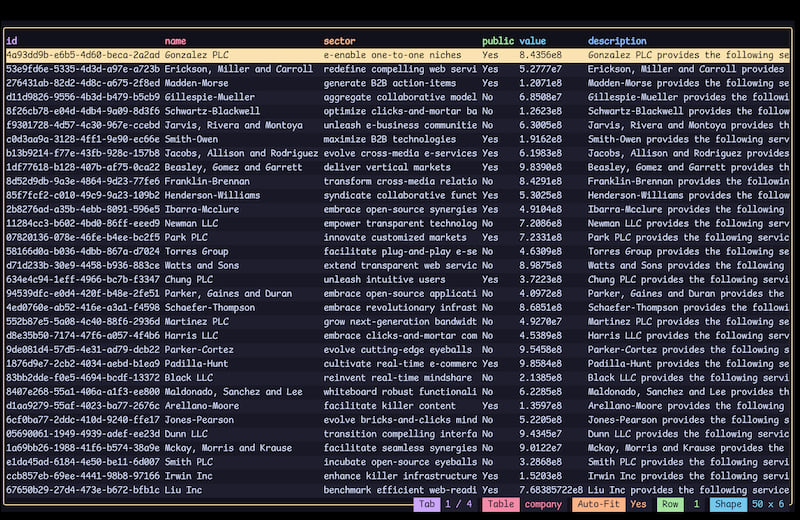
Task: Select the Smith PLC name cell
Action: pyautogui.click(x=189, y=462)
